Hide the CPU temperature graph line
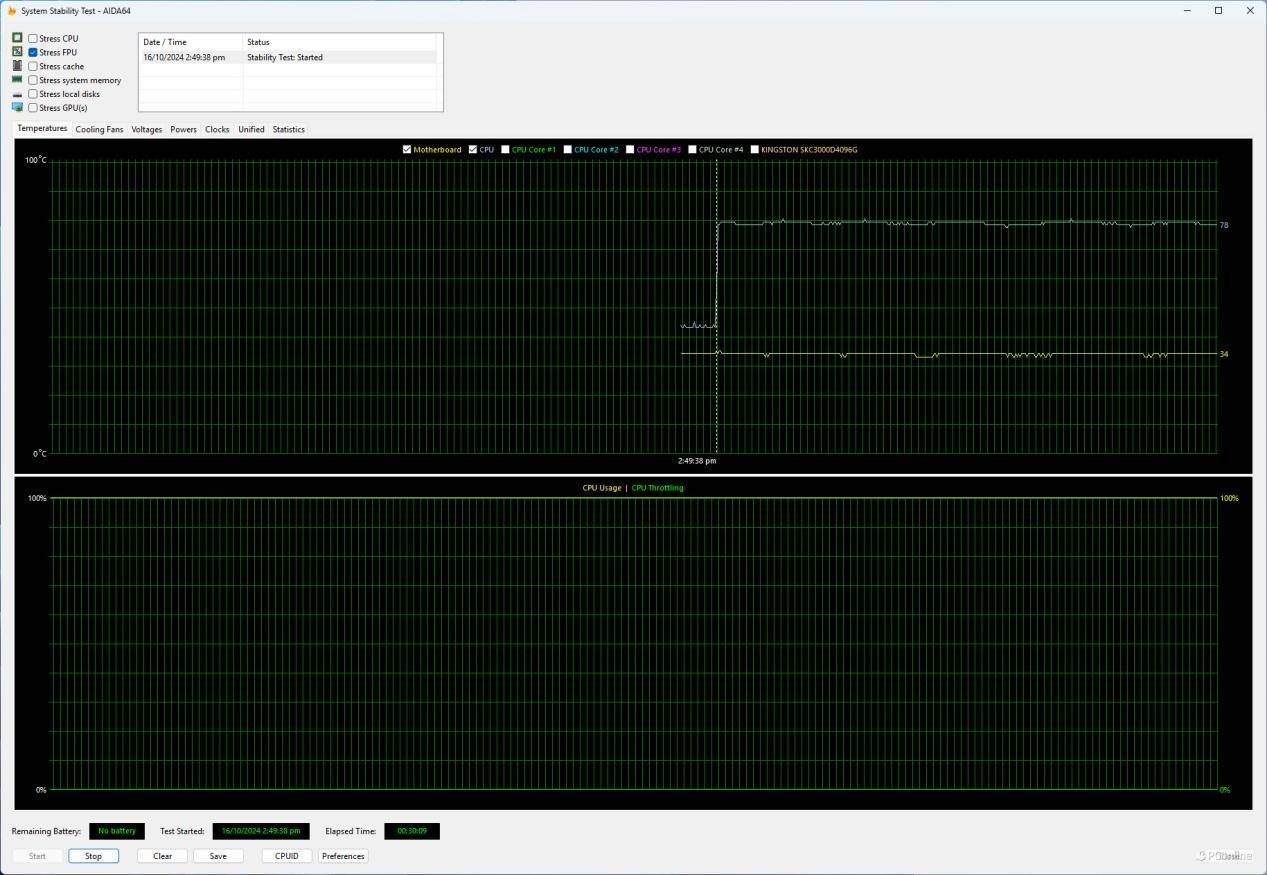The image size is (1267, 875). [472, 150]
